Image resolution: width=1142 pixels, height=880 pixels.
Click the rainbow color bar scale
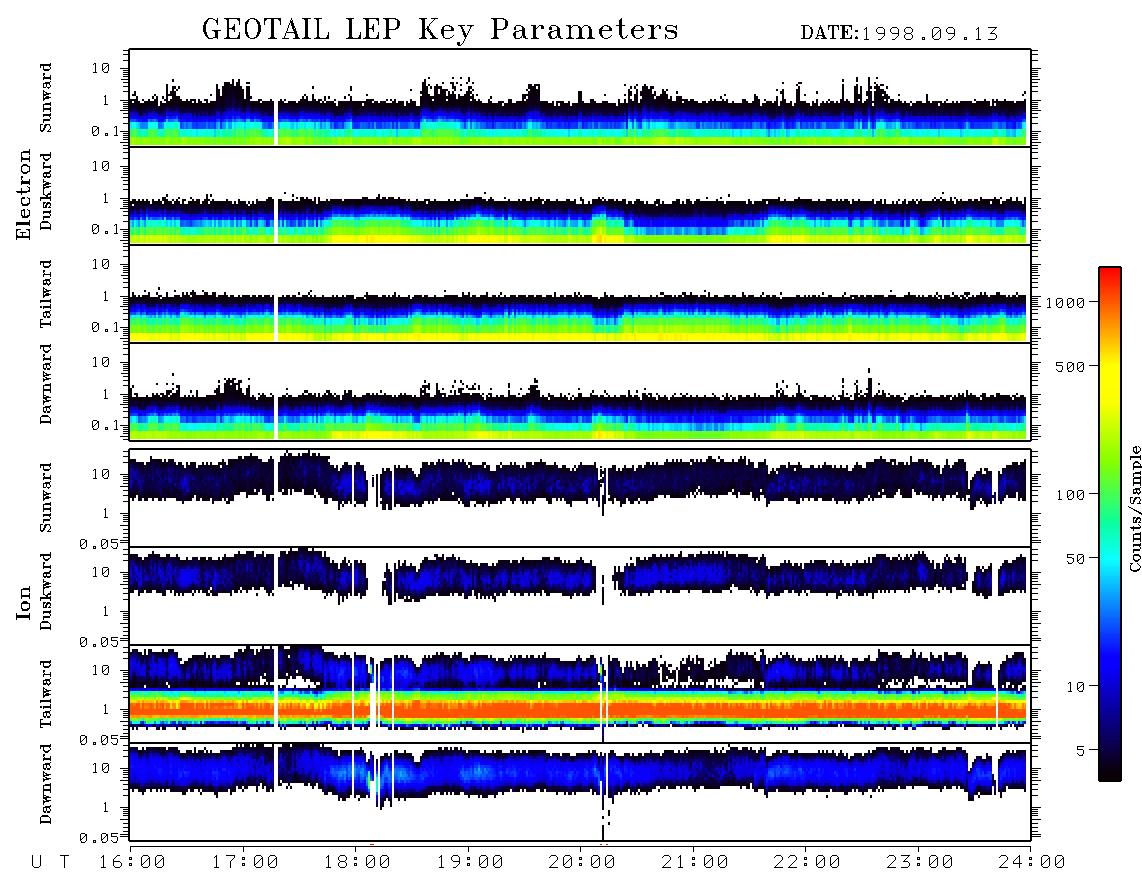[1110, 524]
